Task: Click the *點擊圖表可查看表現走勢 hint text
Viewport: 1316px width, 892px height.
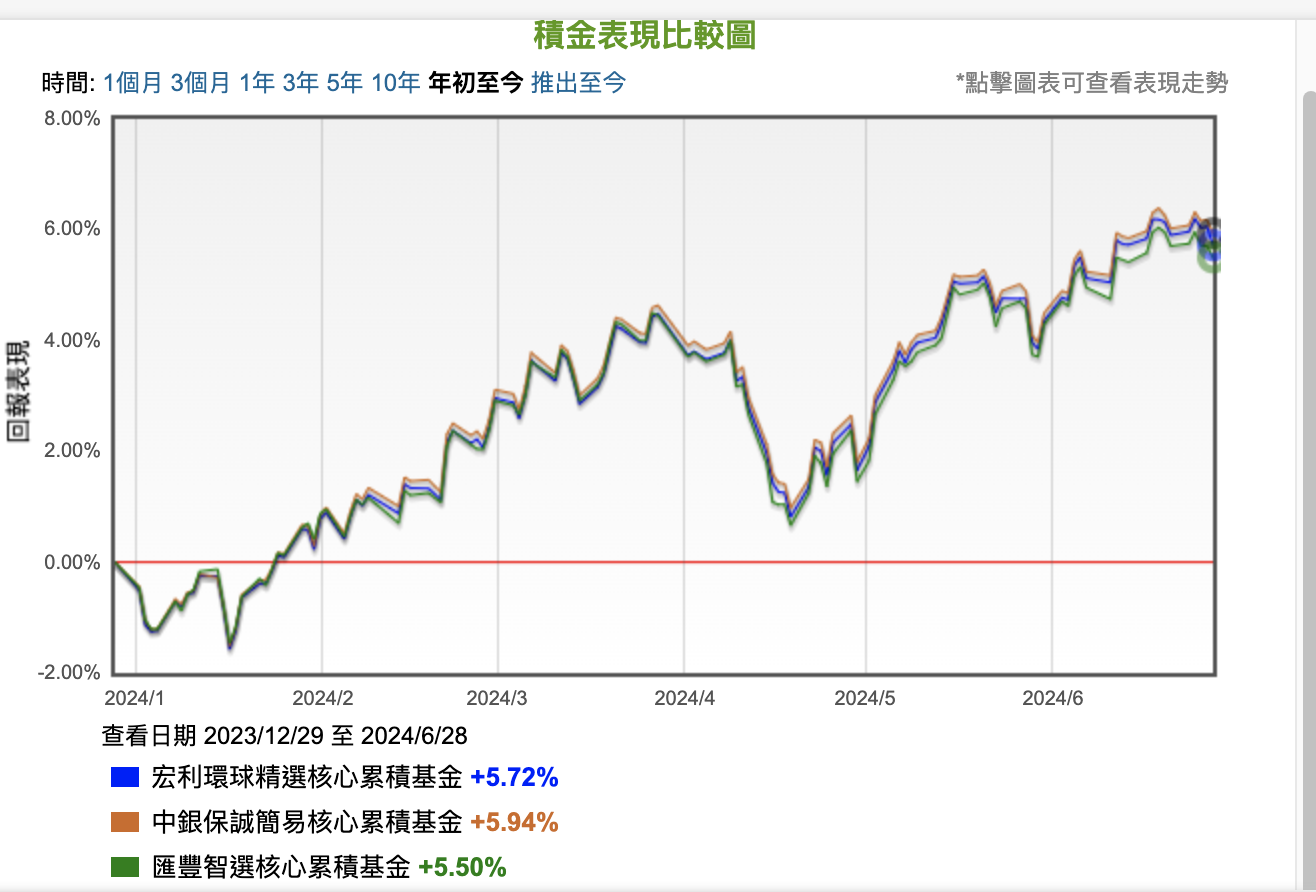Action: (x=1092, y=83)
